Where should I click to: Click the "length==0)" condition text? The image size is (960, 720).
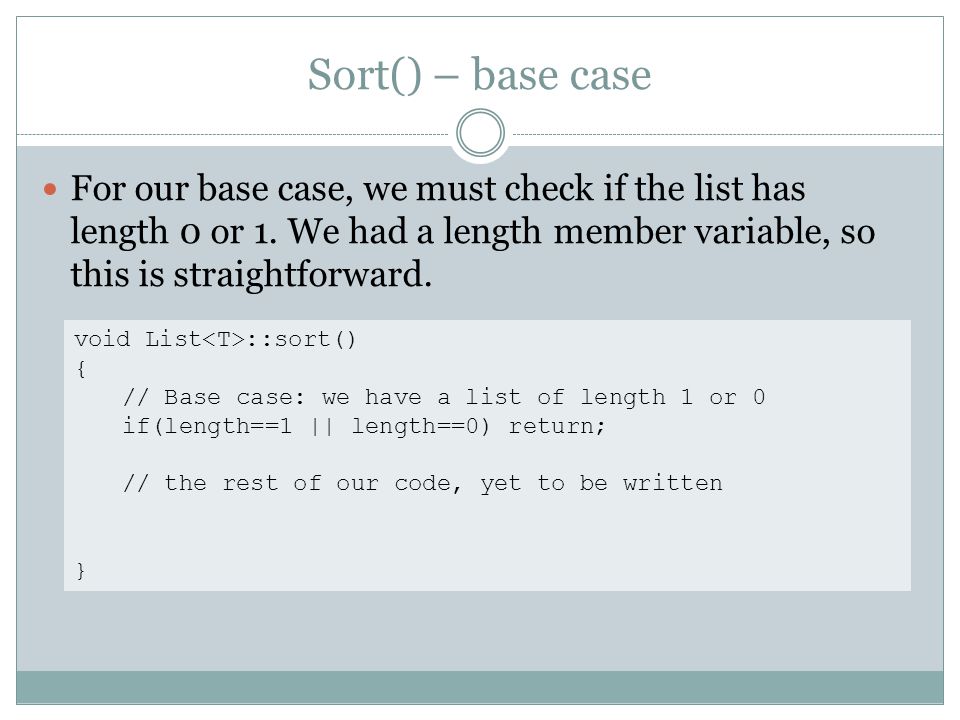[x=421, y=426]
